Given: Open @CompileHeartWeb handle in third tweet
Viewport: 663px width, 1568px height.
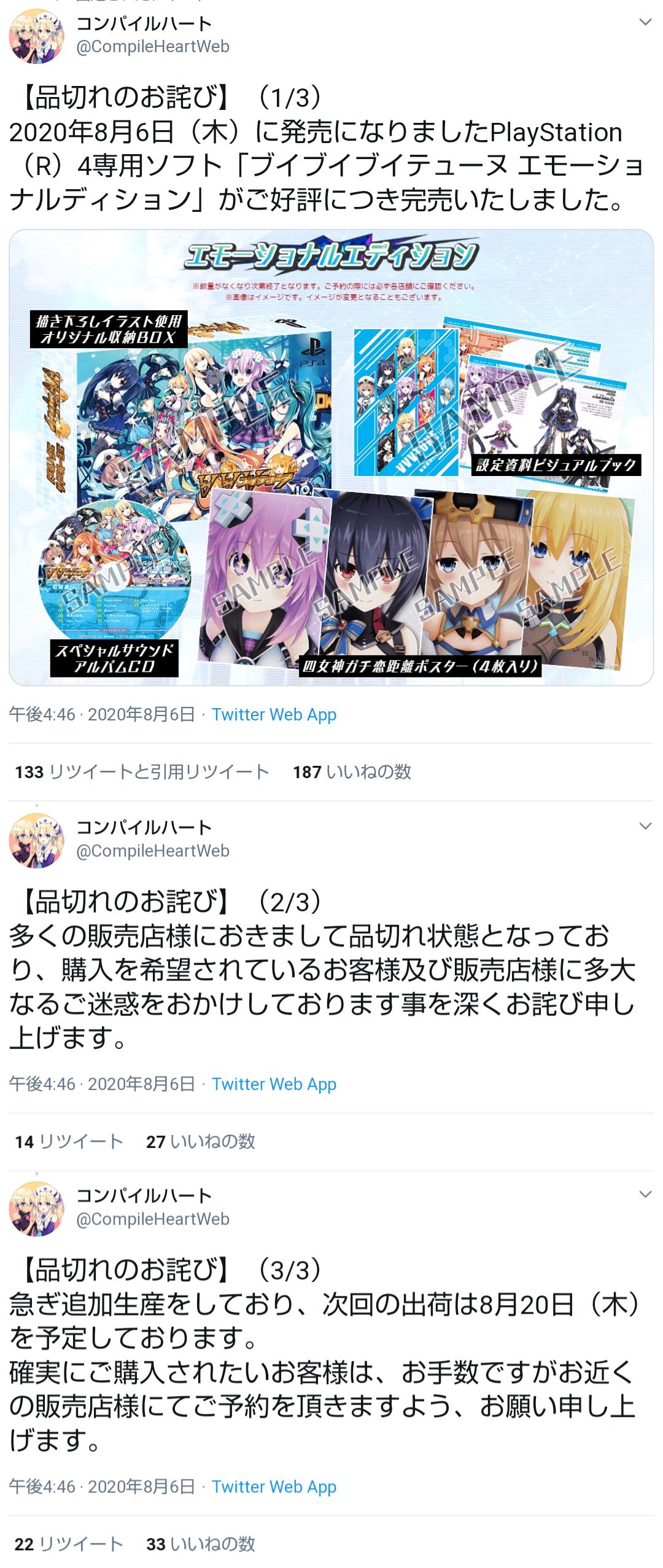Looking at the screenshot, I should (x=153, y=1219).
